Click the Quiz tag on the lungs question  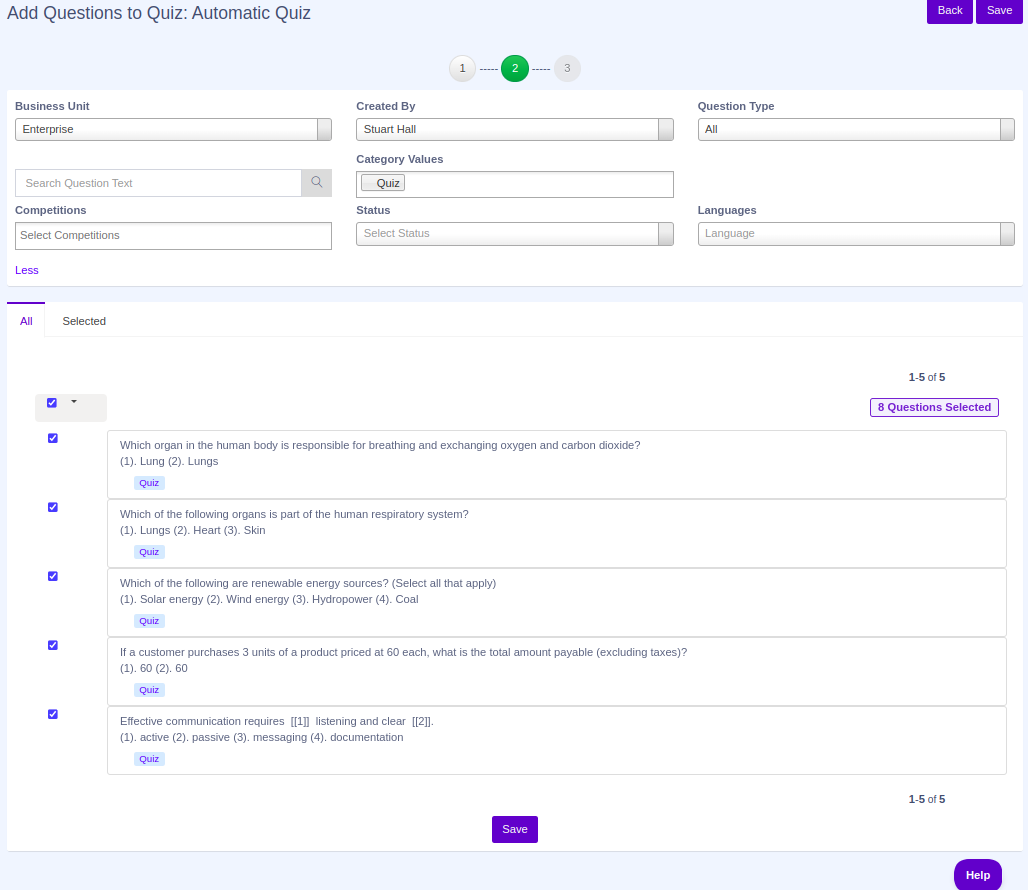[x=149, y=483]
